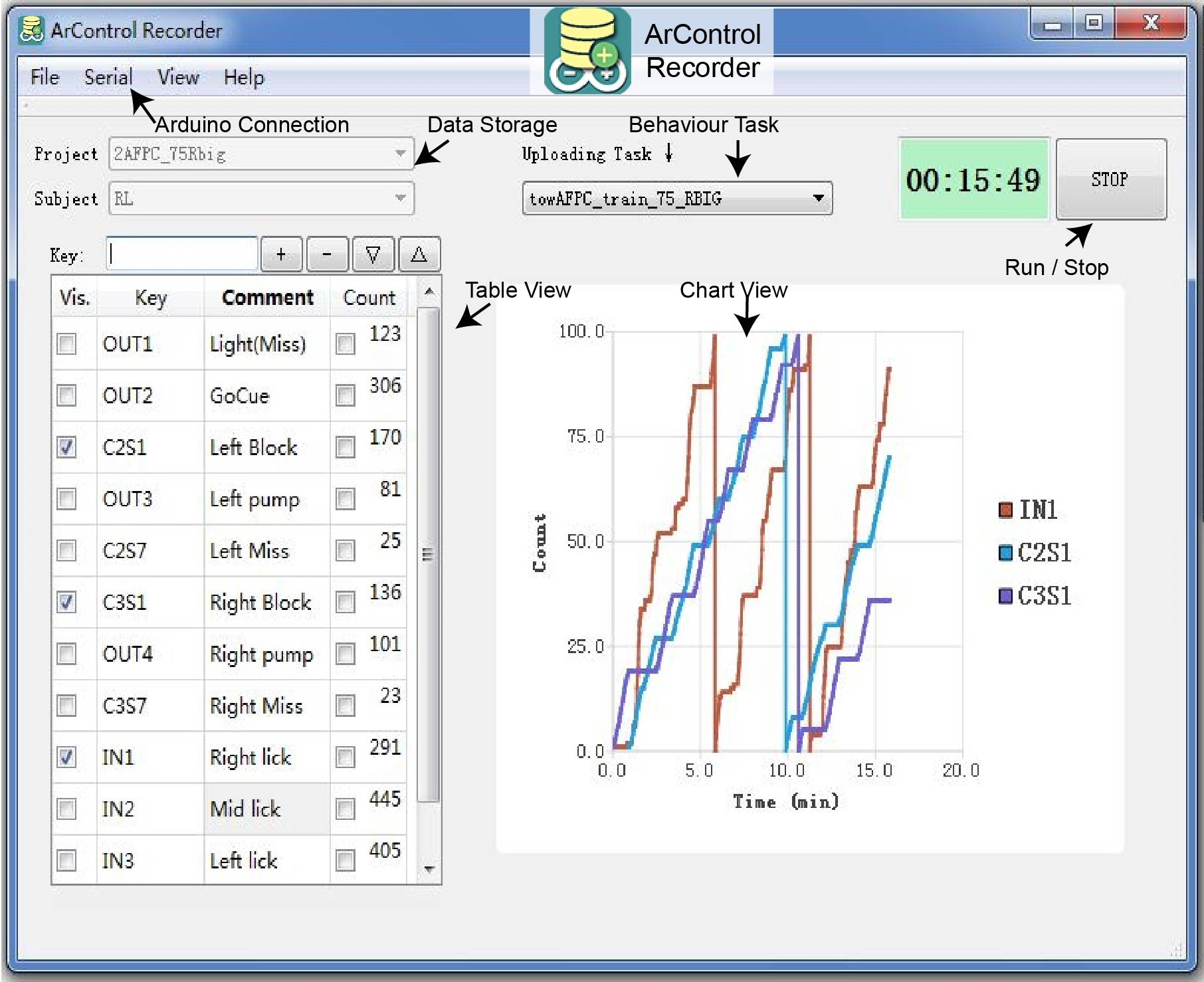The width and height of the screenshot is (1204, 982).
Task: Uncheck visibility for IN1 Right lick
Action: pos(66,757)
